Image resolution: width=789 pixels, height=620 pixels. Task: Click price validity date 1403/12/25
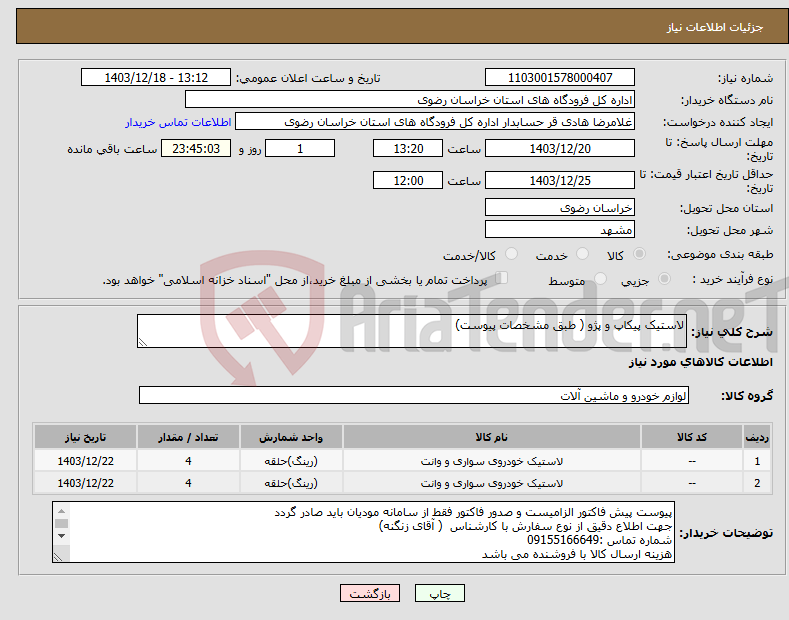click(560, 180)
